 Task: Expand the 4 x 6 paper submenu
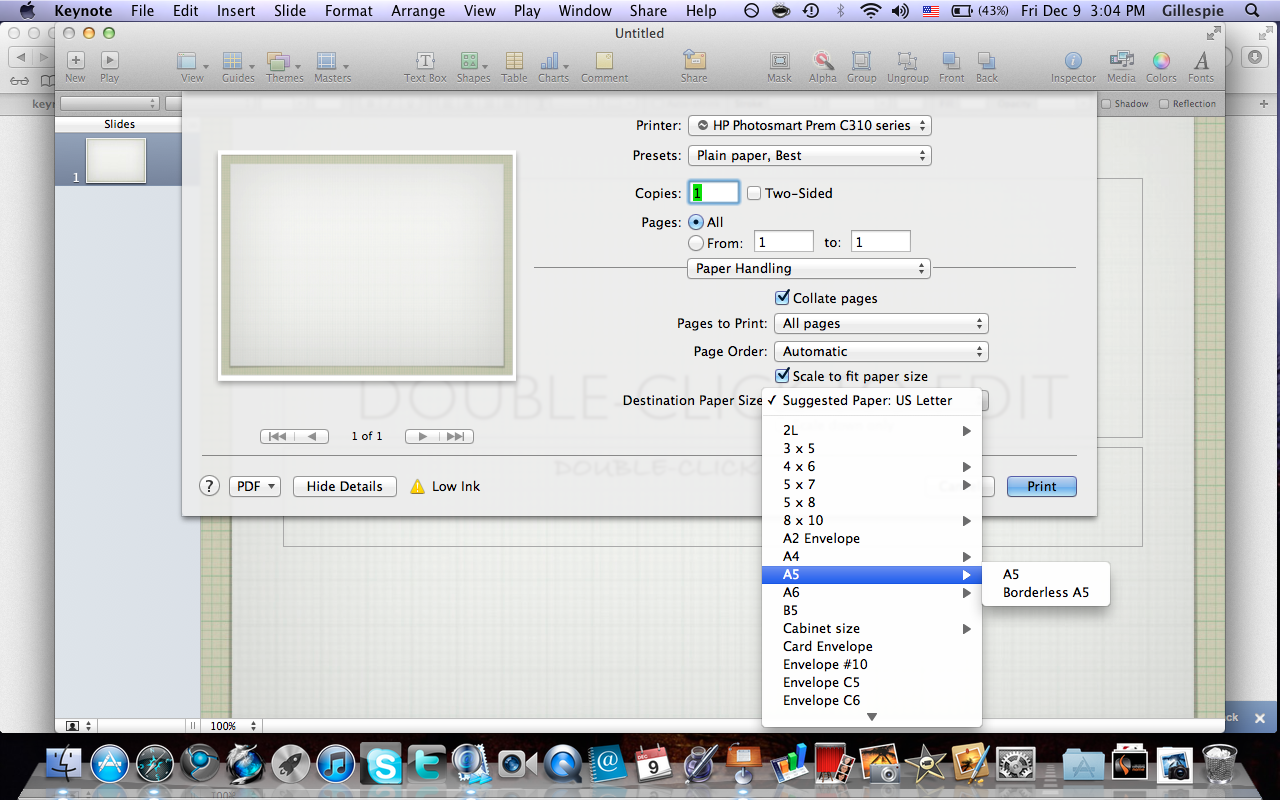tap(872, 466)
